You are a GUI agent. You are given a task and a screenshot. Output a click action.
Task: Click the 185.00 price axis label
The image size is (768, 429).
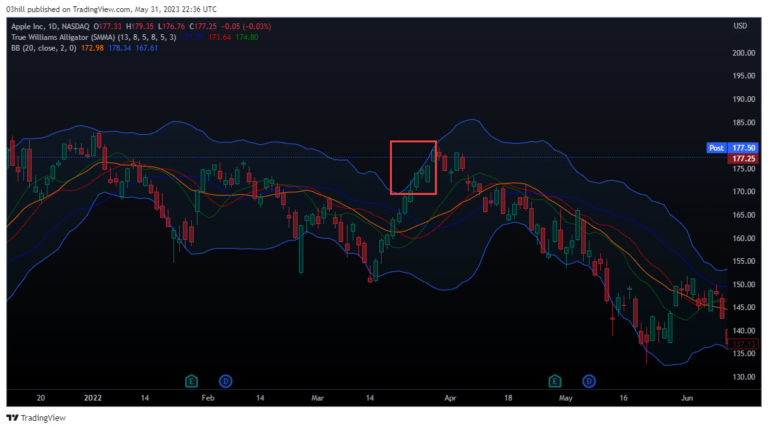coord(744,122)
